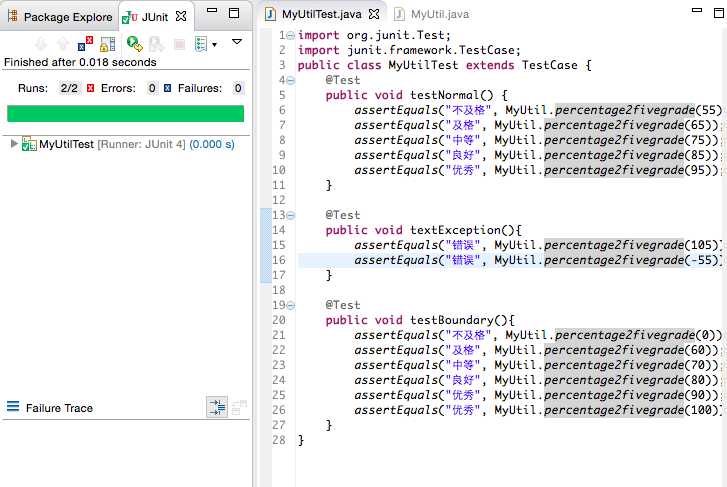Click the Errors count value

point(152,88)
